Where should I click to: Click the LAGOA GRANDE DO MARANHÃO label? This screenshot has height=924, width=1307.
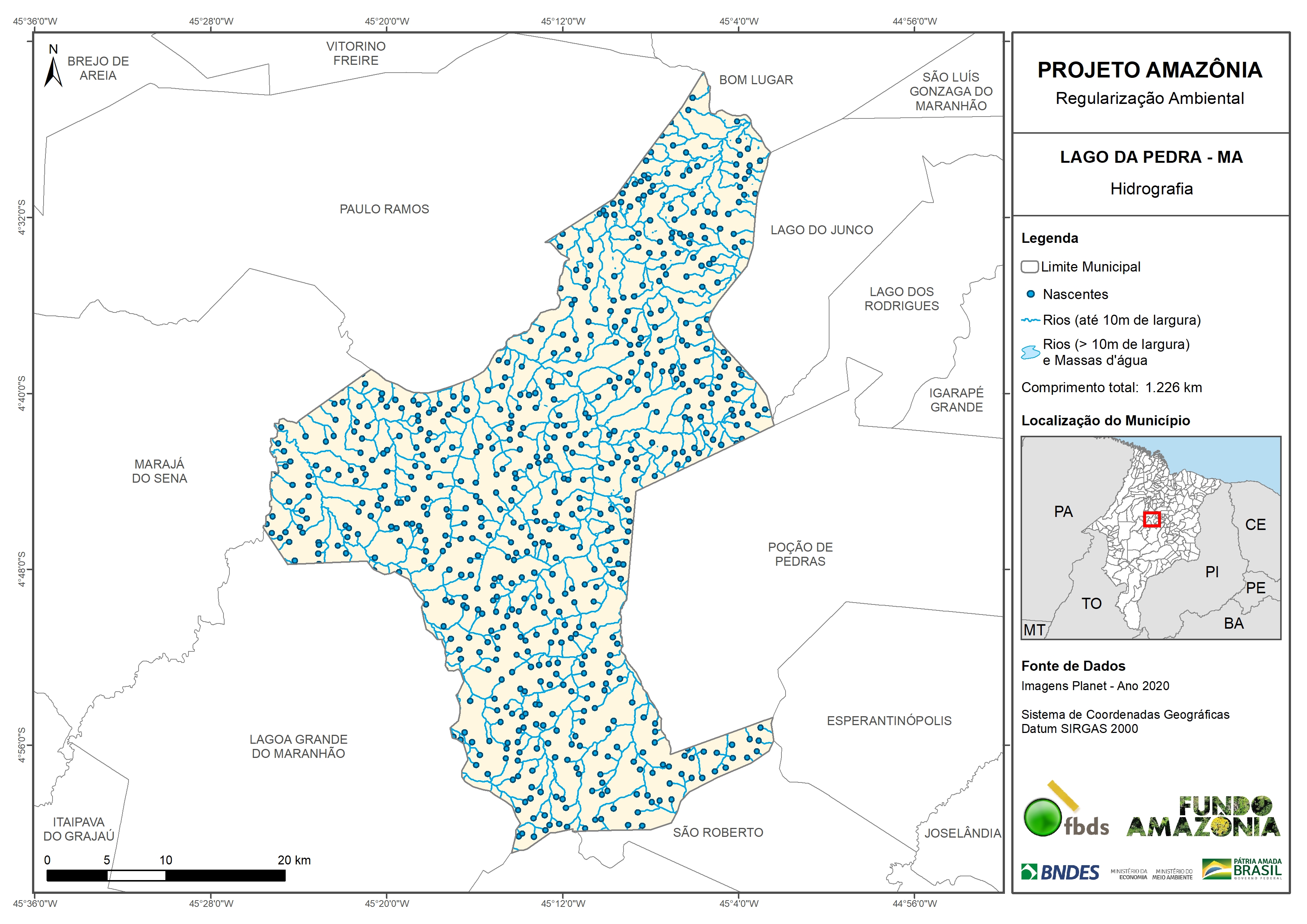298,746
